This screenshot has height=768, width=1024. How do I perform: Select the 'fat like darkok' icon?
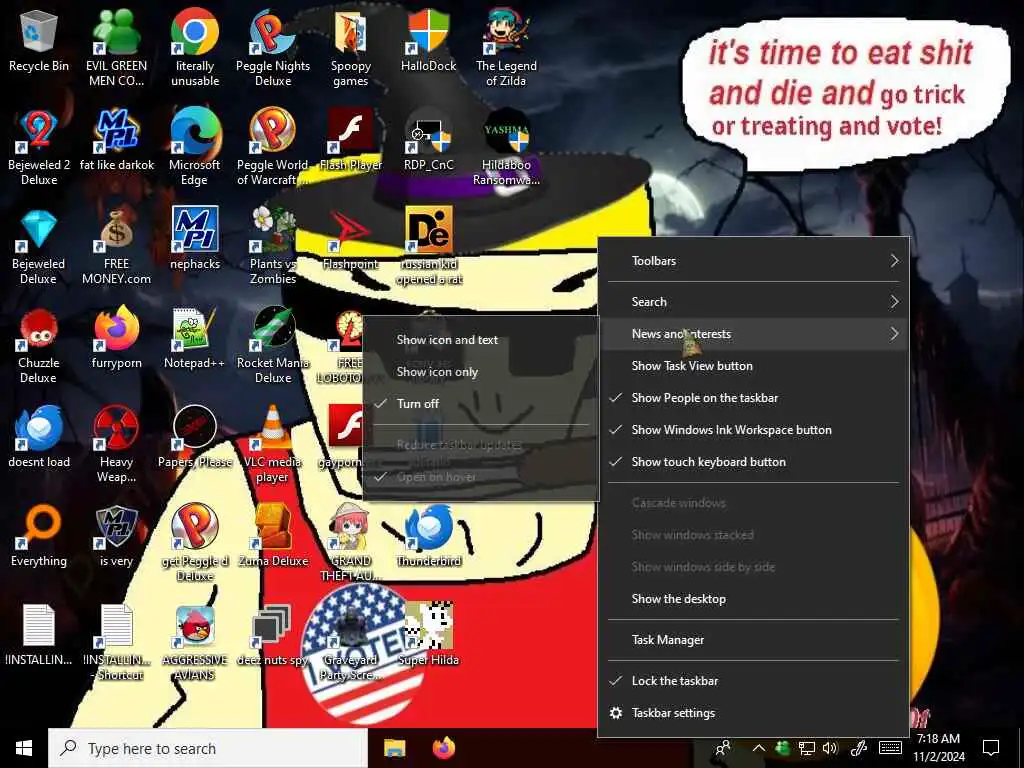click(x=116, y=140)
